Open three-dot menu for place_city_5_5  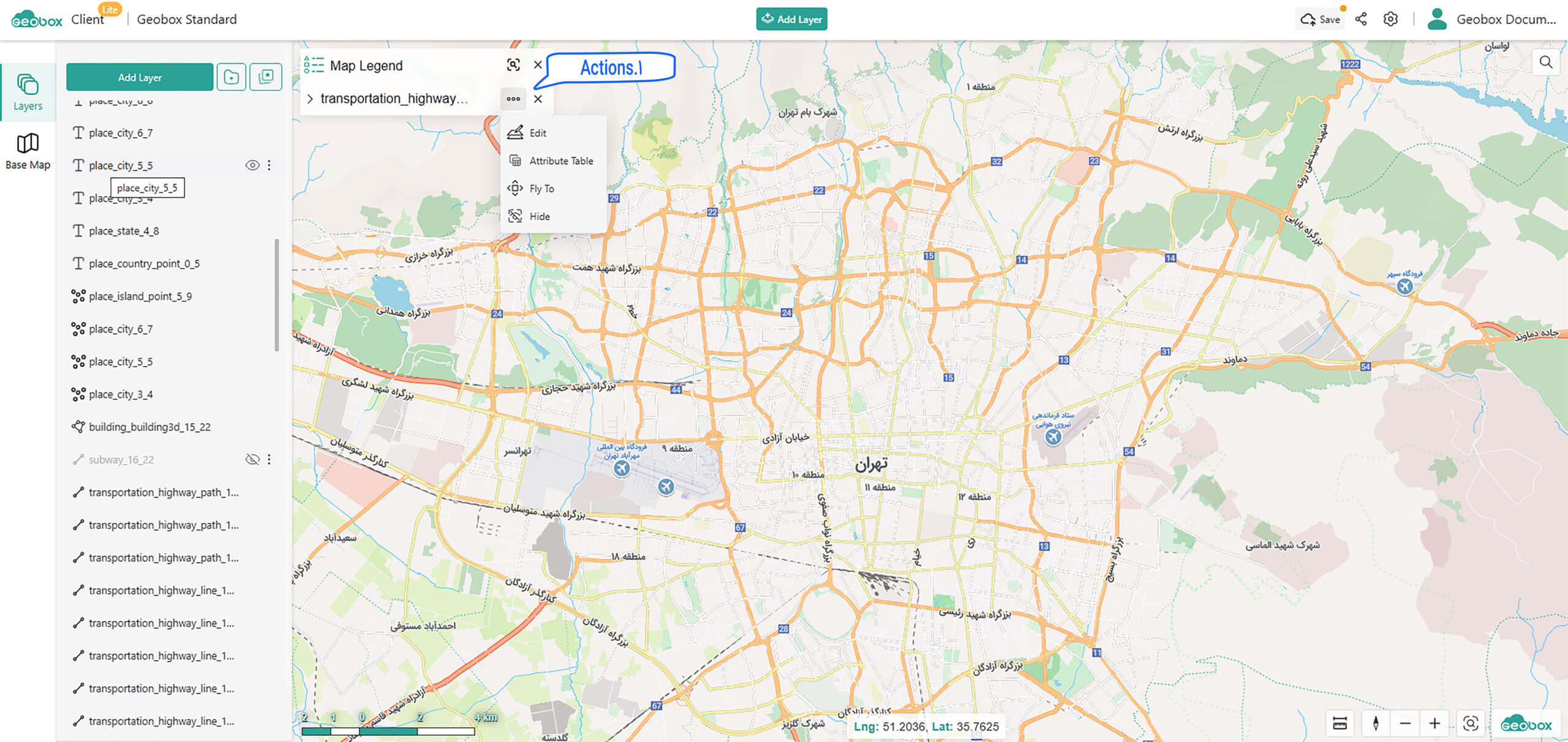click(269, 165)
